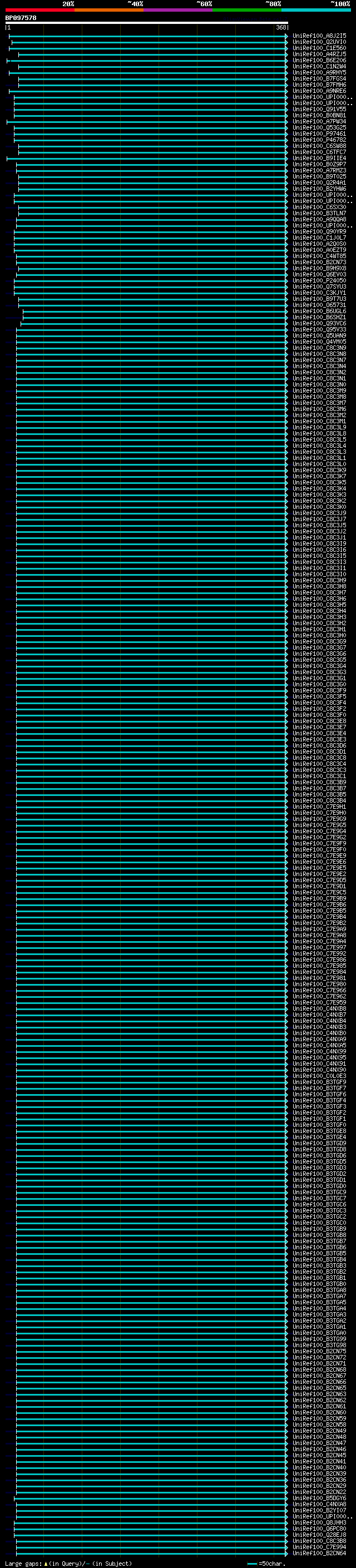Click the end position number 368

[x=280, y=27]
